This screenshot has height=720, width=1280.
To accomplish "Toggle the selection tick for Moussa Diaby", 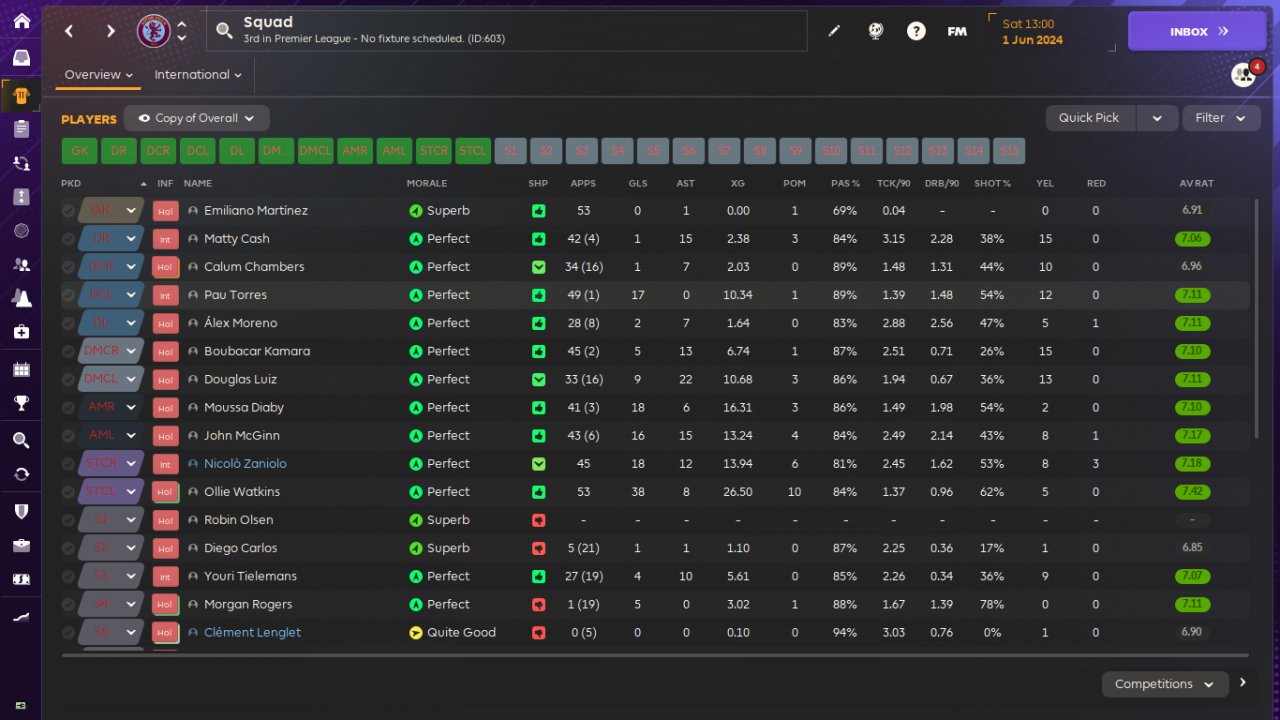I will pos(68,407).
